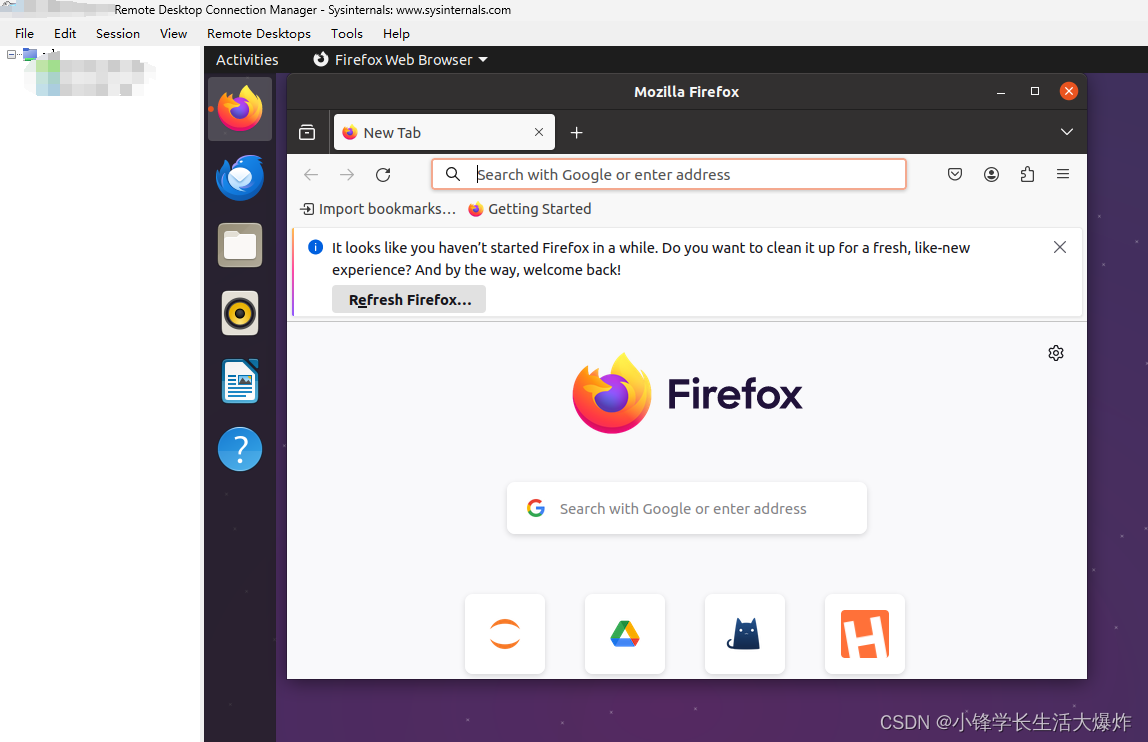The image size is (1148, 742).
Task: Maximize the Mozilla Firefox window
Action: pos(1035,92)
